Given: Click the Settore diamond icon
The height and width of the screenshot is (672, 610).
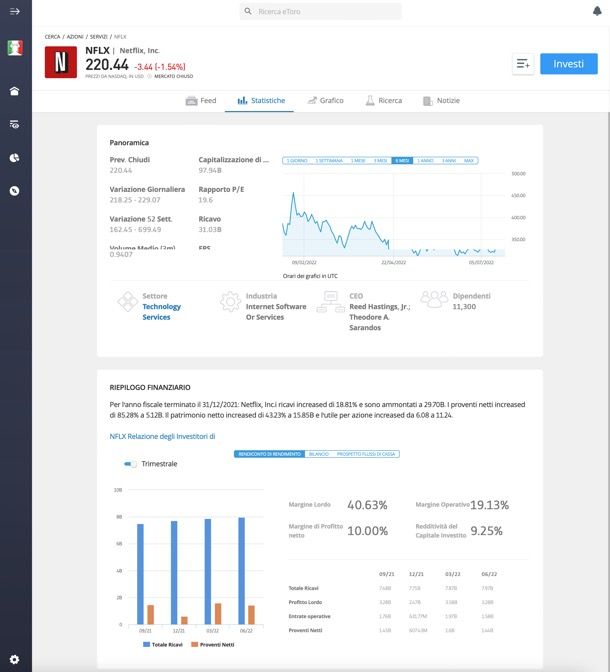Looking at the screenshot, I should (x=128, y=301).
